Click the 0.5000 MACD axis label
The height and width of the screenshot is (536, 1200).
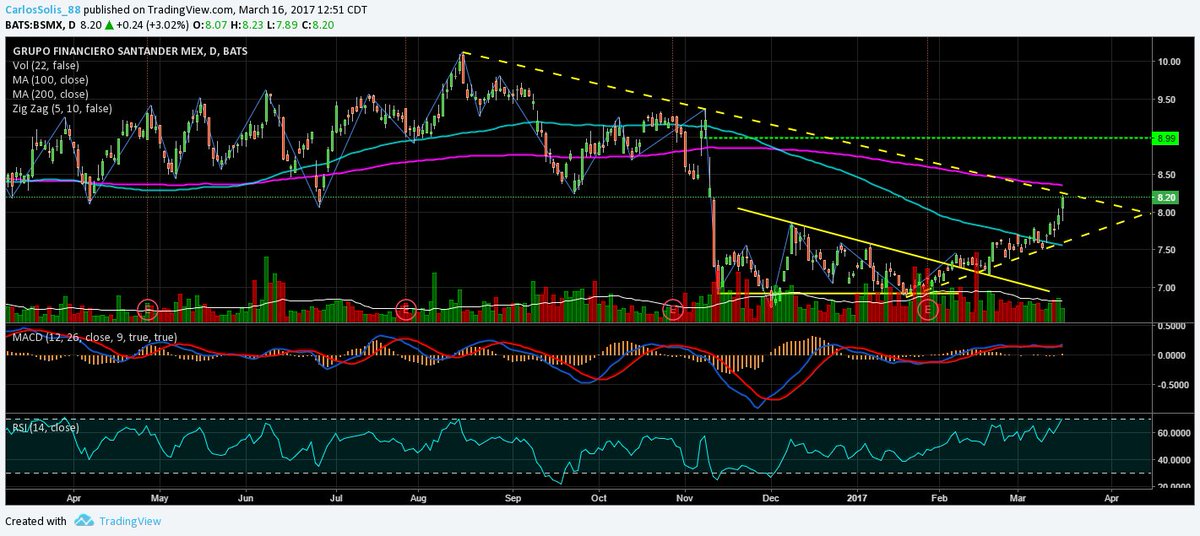coord(1172,326)
